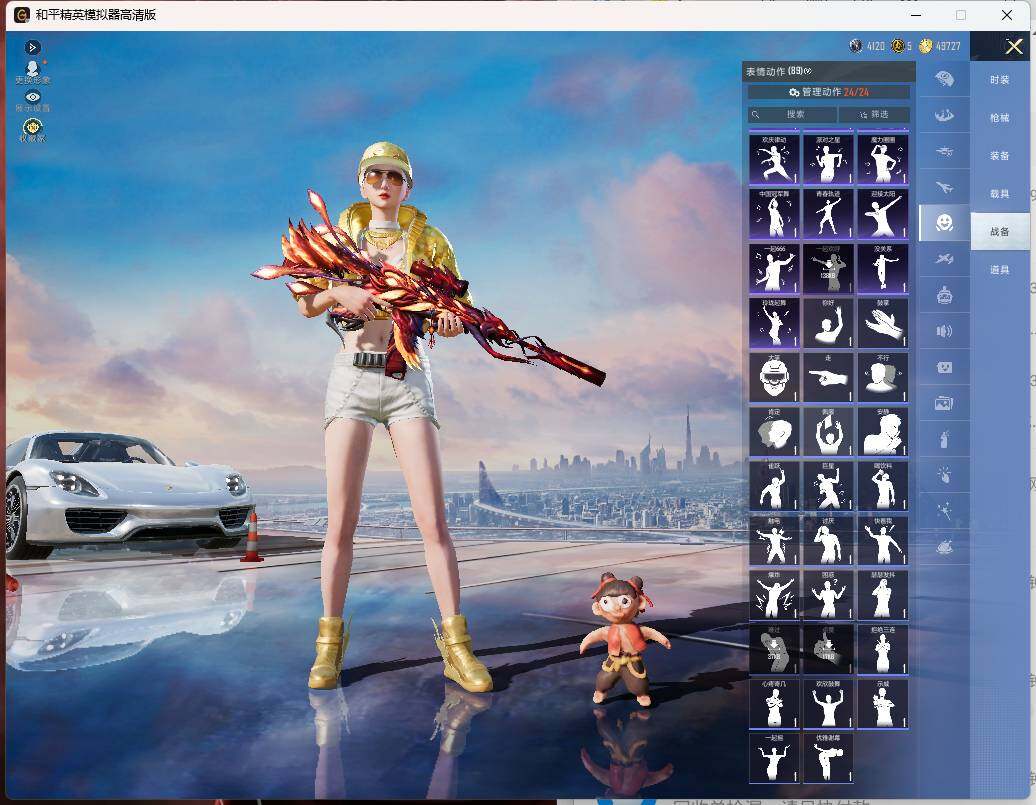Click the 管理动作 24/24 button
1036x805 pixels.
(x=829, y=92)
